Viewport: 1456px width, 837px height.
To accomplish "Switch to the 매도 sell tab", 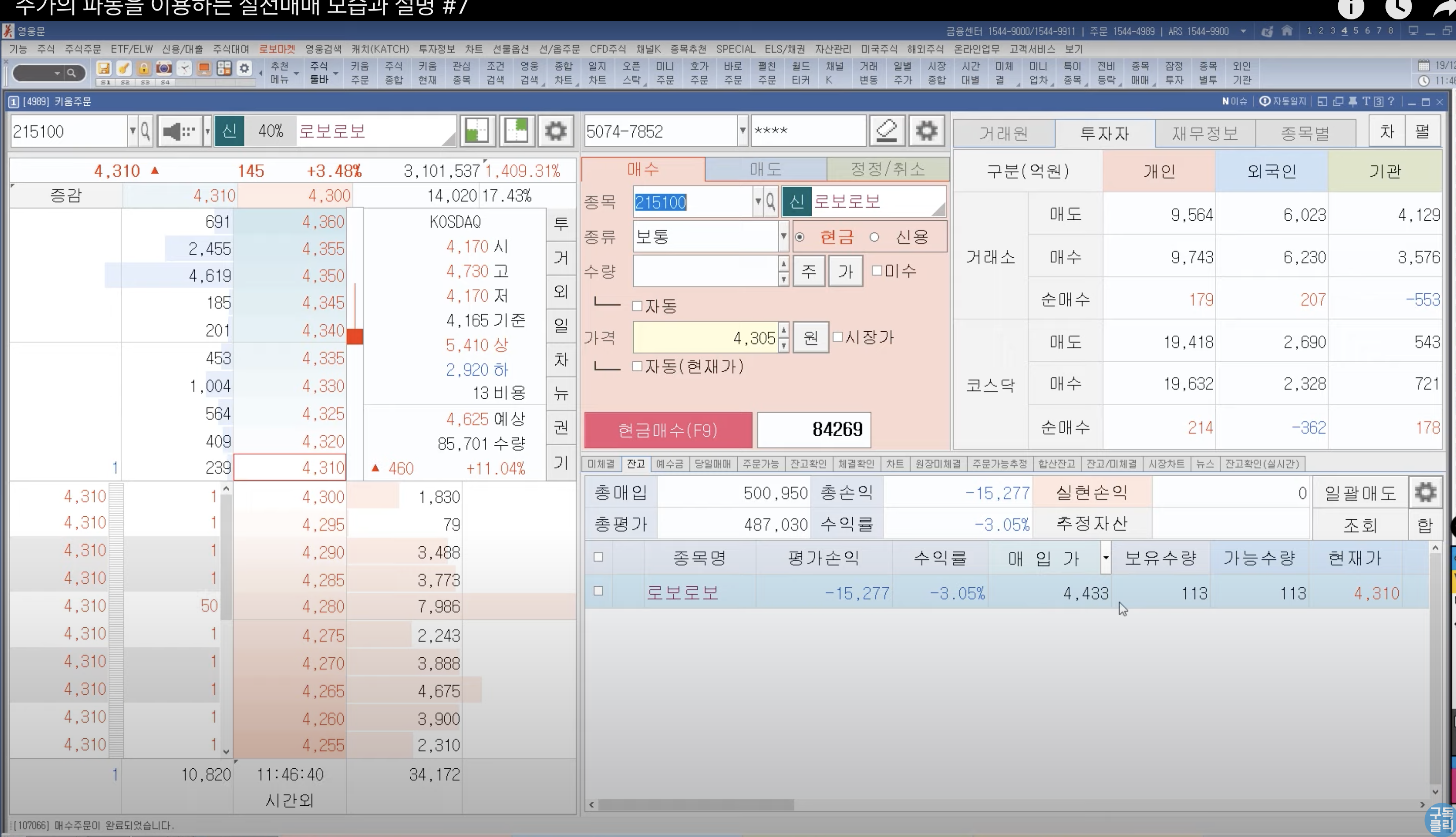I will coord(765,169).
